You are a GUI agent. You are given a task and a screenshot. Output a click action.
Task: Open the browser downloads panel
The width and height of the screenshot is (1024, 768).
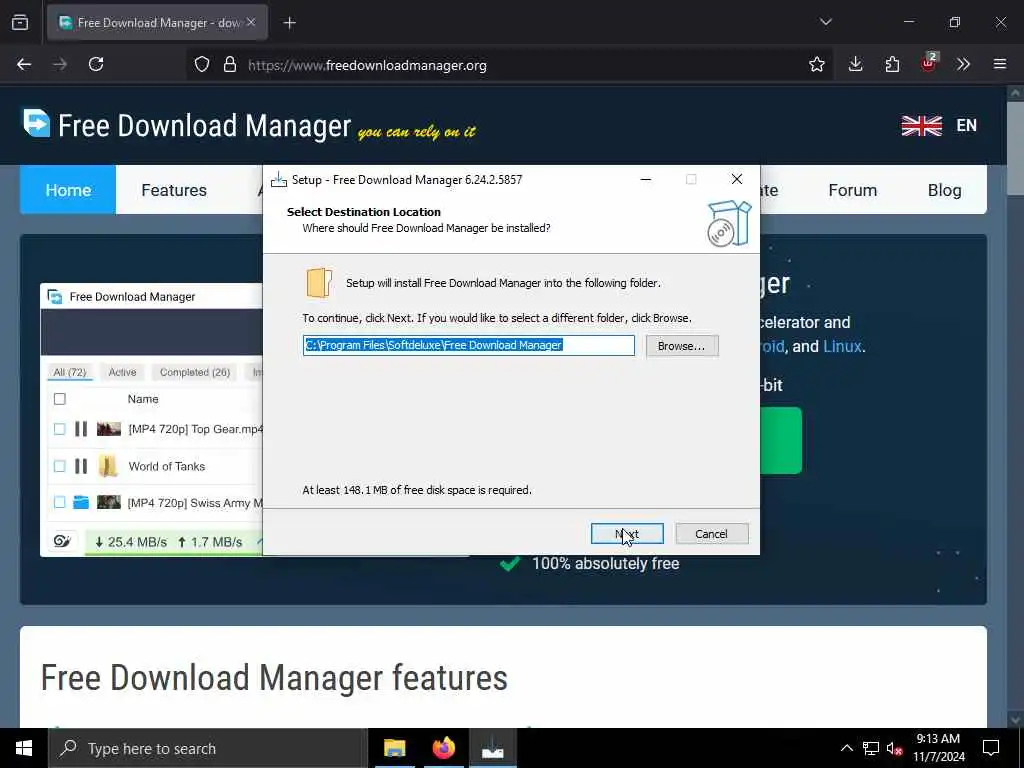click(x=856, y=64)
